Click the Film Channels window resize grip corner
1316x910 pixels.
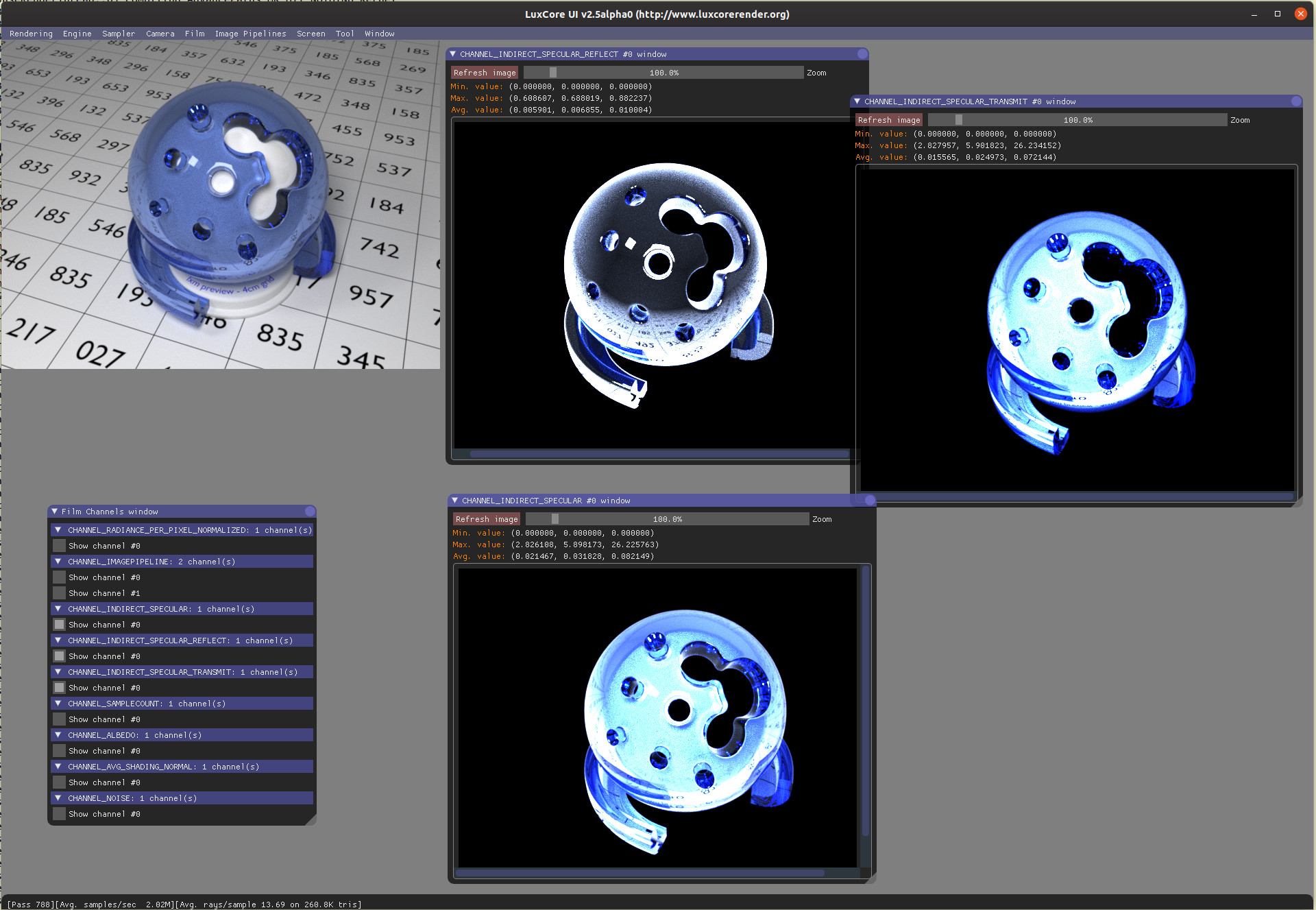click(x=311, y=820)
